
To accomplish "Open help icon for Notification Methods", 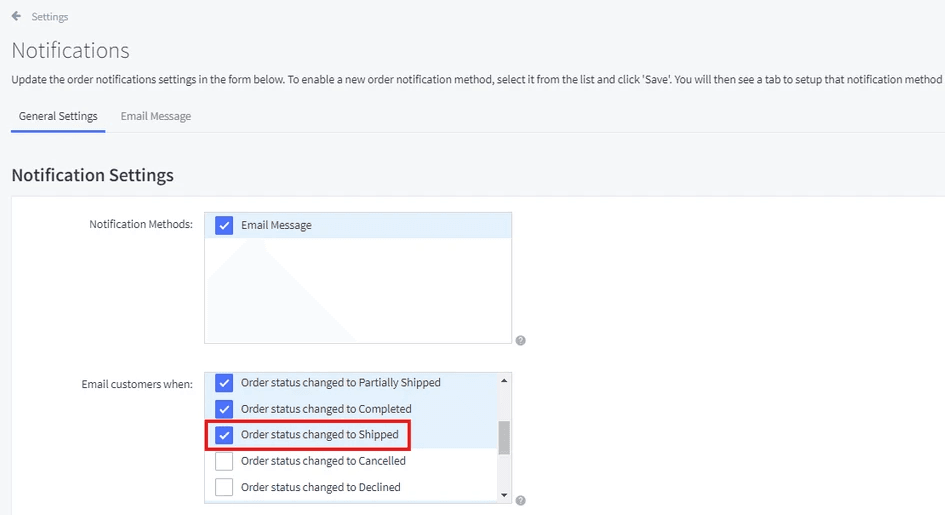I will click(521, 340).
